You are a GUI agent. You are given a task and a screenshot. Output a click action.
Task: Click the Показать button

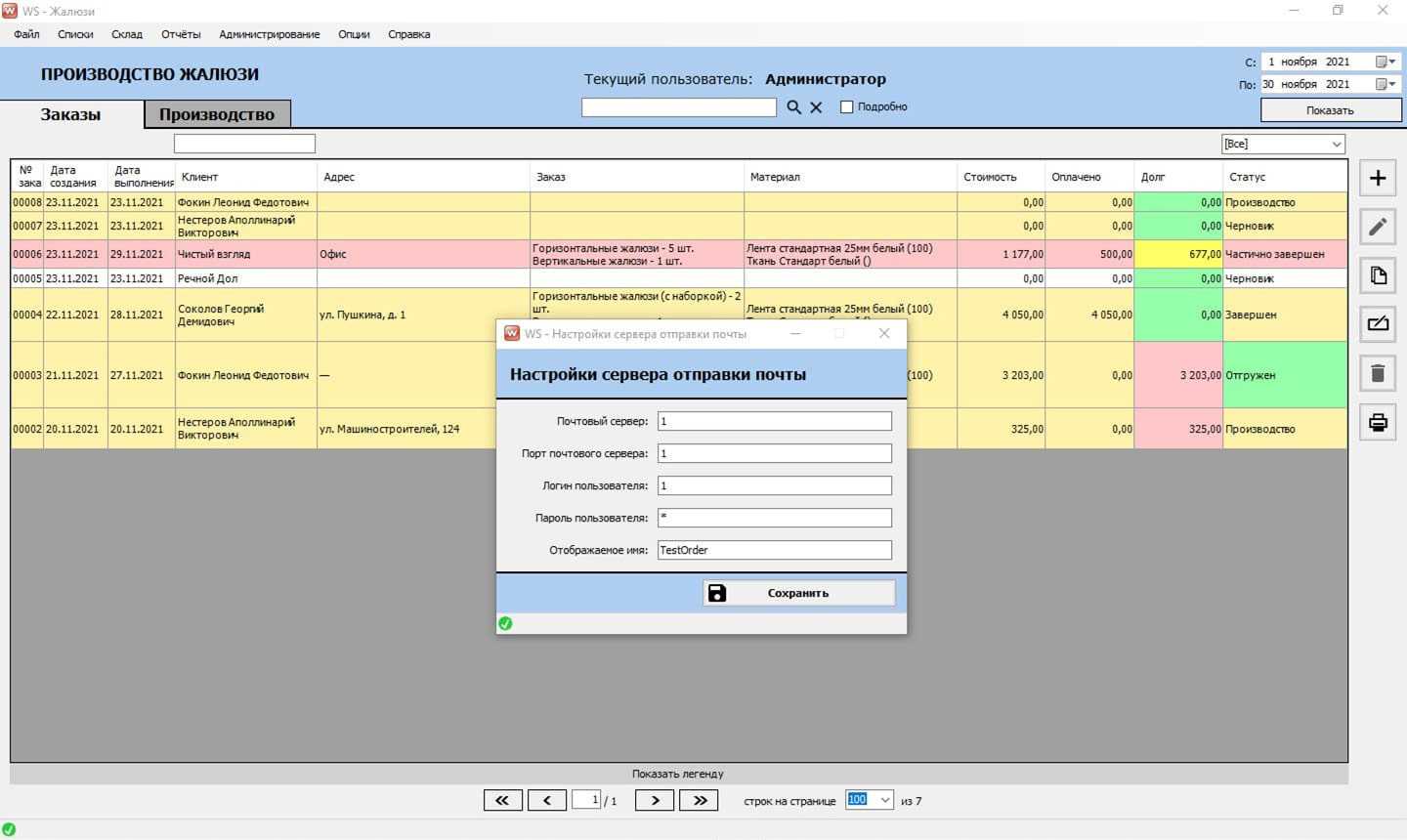point(1330,110)
